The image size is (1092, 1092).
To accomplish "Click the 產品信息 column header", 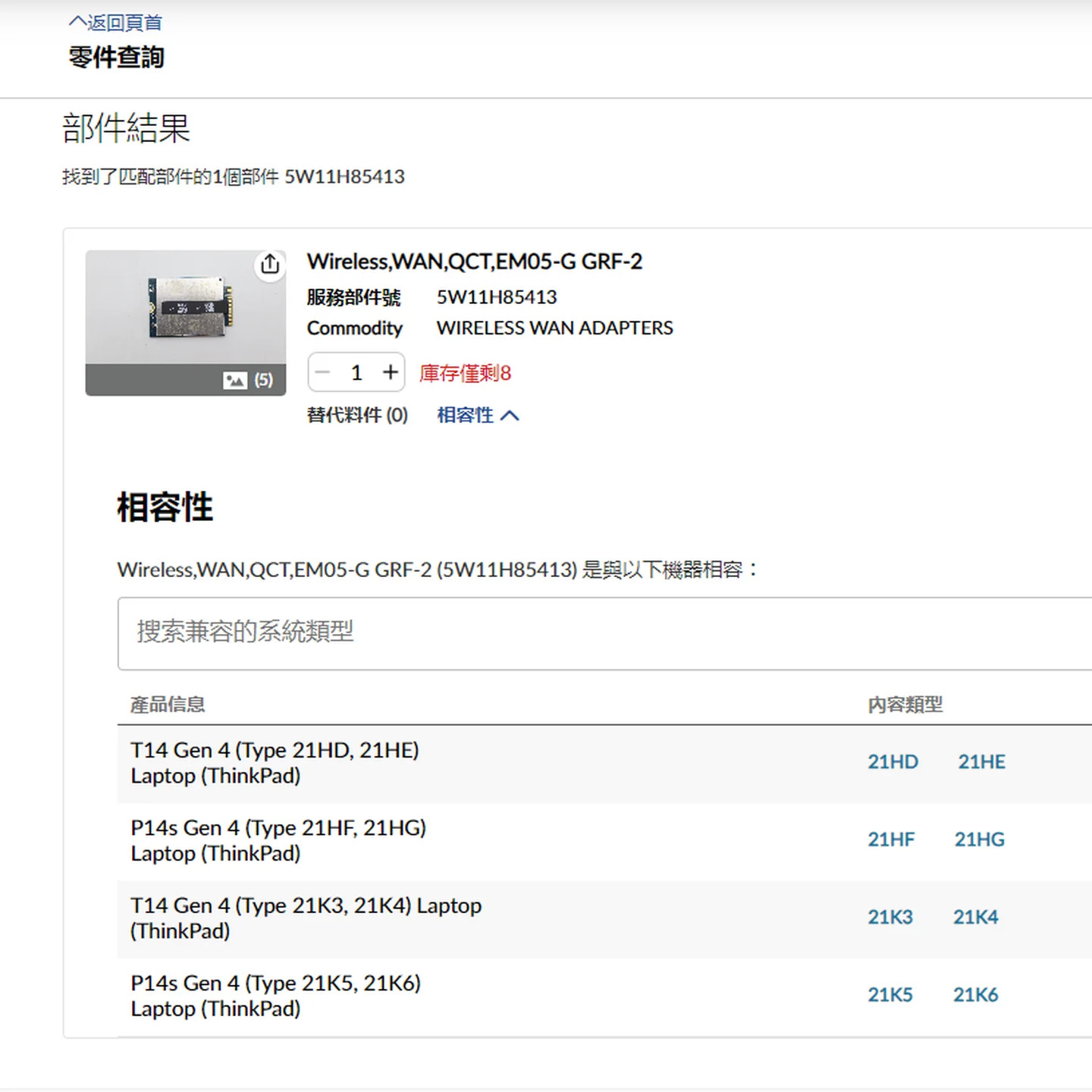I will pyautogui.click(x=168, y=704).
